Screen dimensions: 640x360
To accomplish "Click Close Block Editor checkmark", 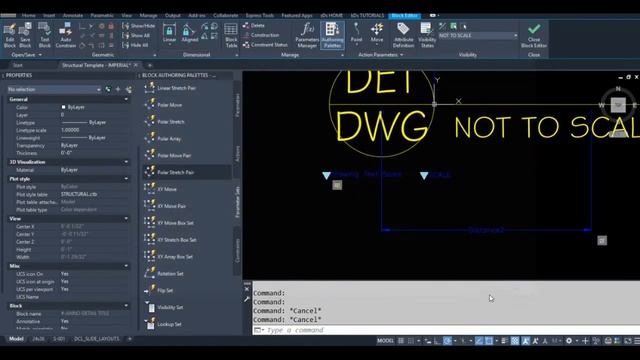I will click(x=534, y=35).
